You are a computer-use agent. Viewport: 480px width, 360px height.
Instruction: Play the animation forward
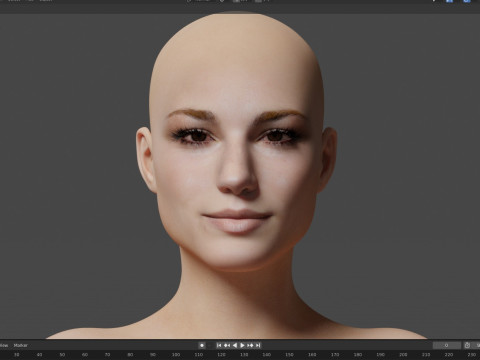(x=242, y=345)
